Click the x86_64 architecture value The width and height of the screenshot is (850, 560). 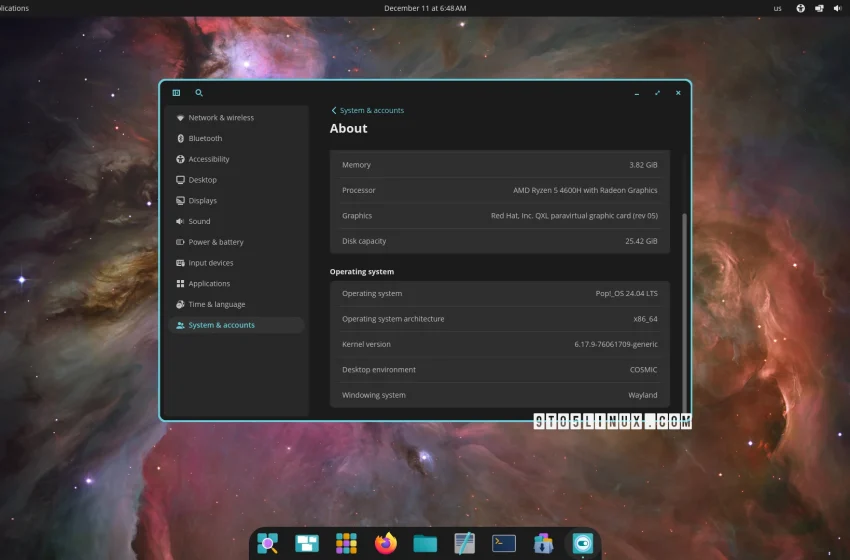[x=645, y=319]
